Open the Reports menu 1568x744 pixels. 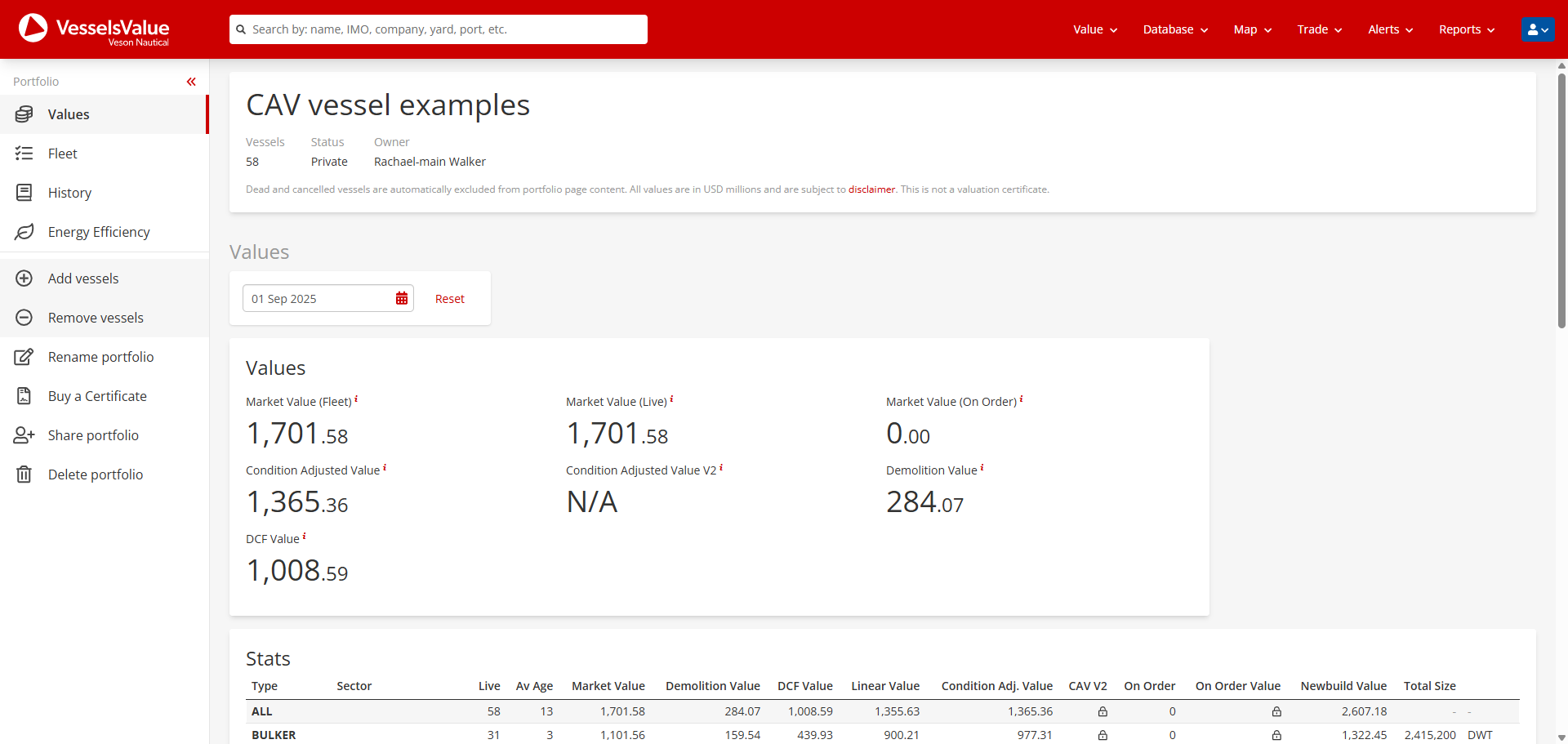pyautogui.click(x=1466, y=29)
